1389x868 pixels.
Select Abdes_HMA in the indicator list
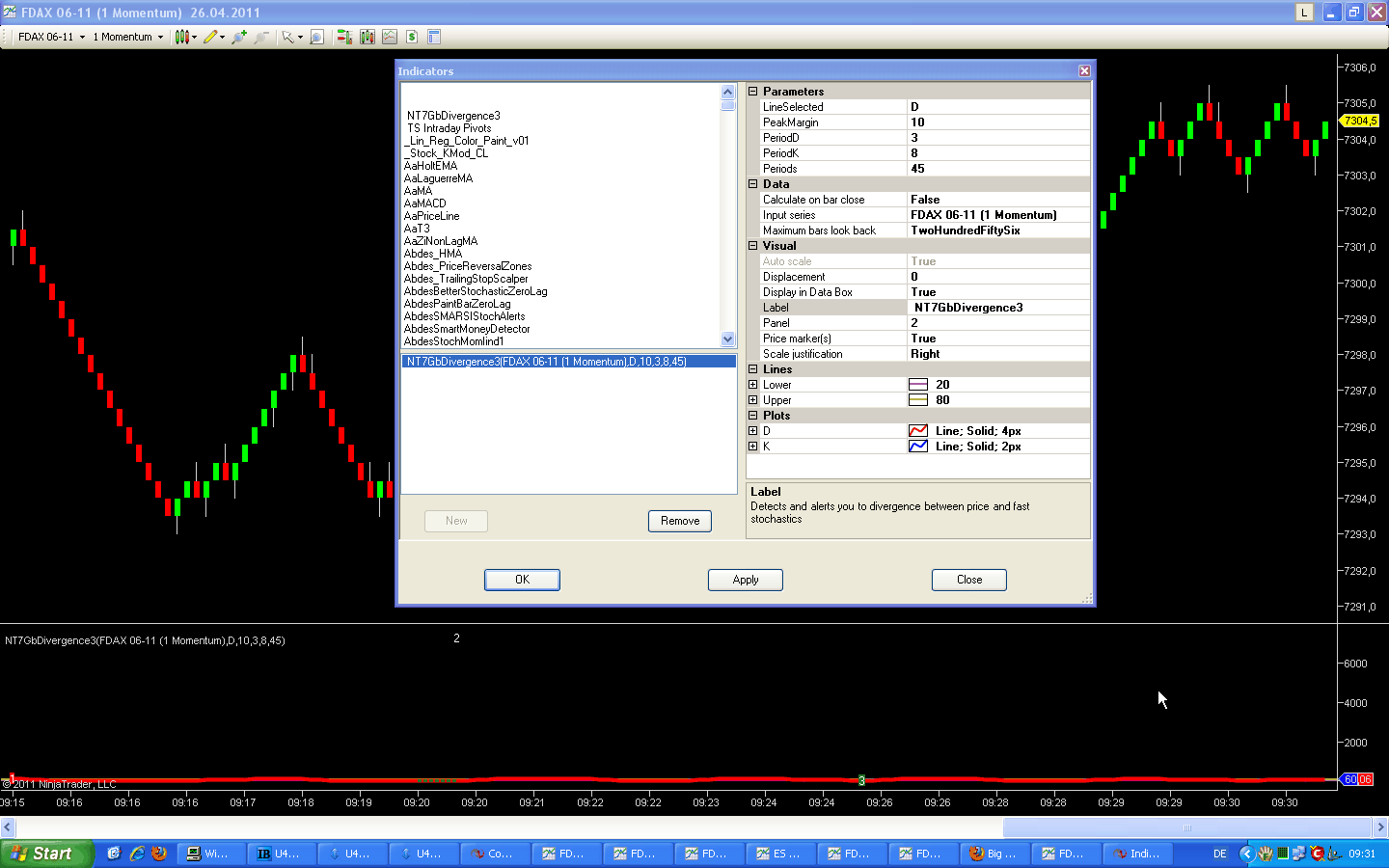pos(433,254)
